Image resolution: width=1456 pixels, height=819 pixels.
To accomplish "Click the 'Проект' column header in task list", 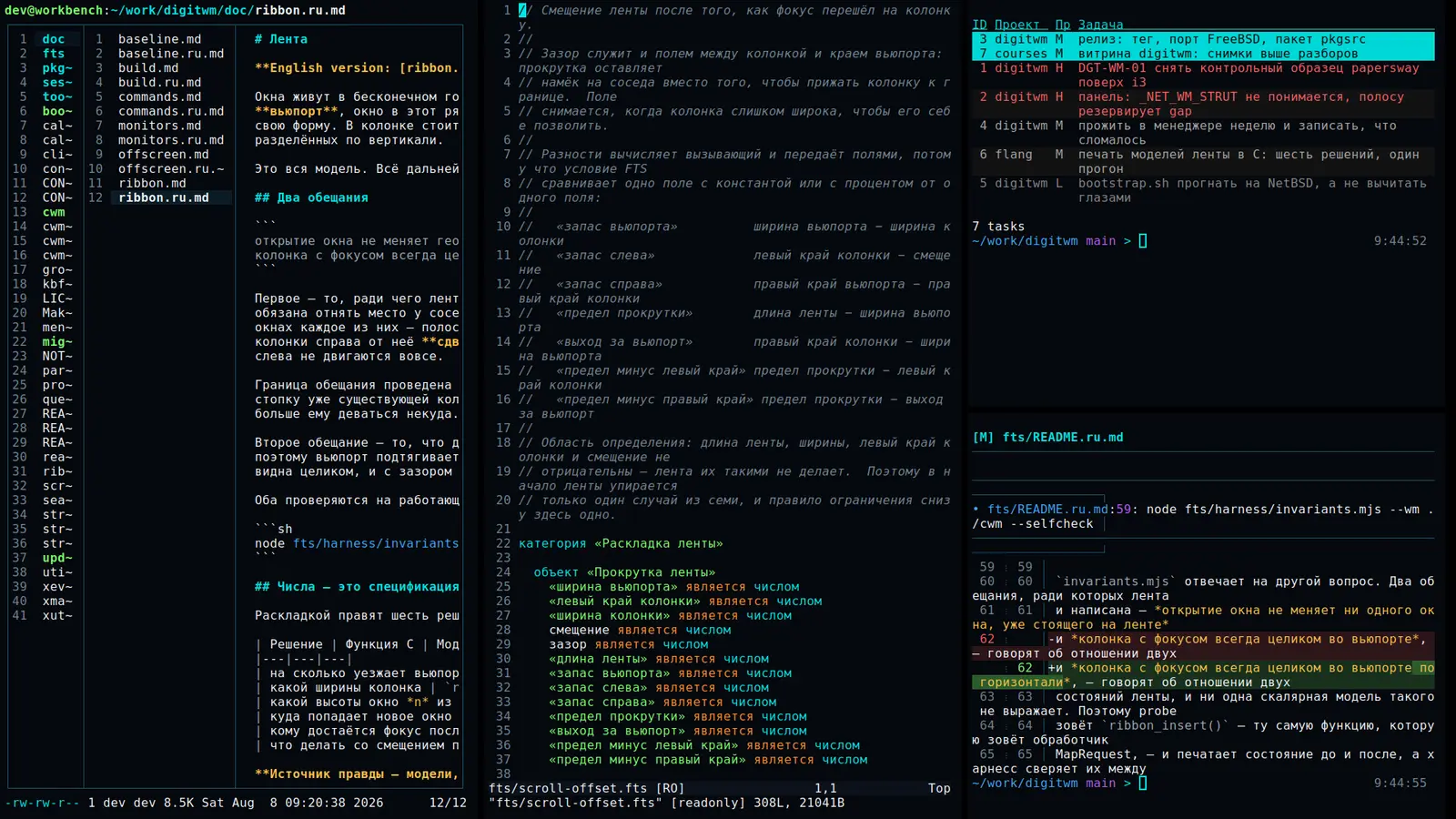I will (x=1016, y=25).
